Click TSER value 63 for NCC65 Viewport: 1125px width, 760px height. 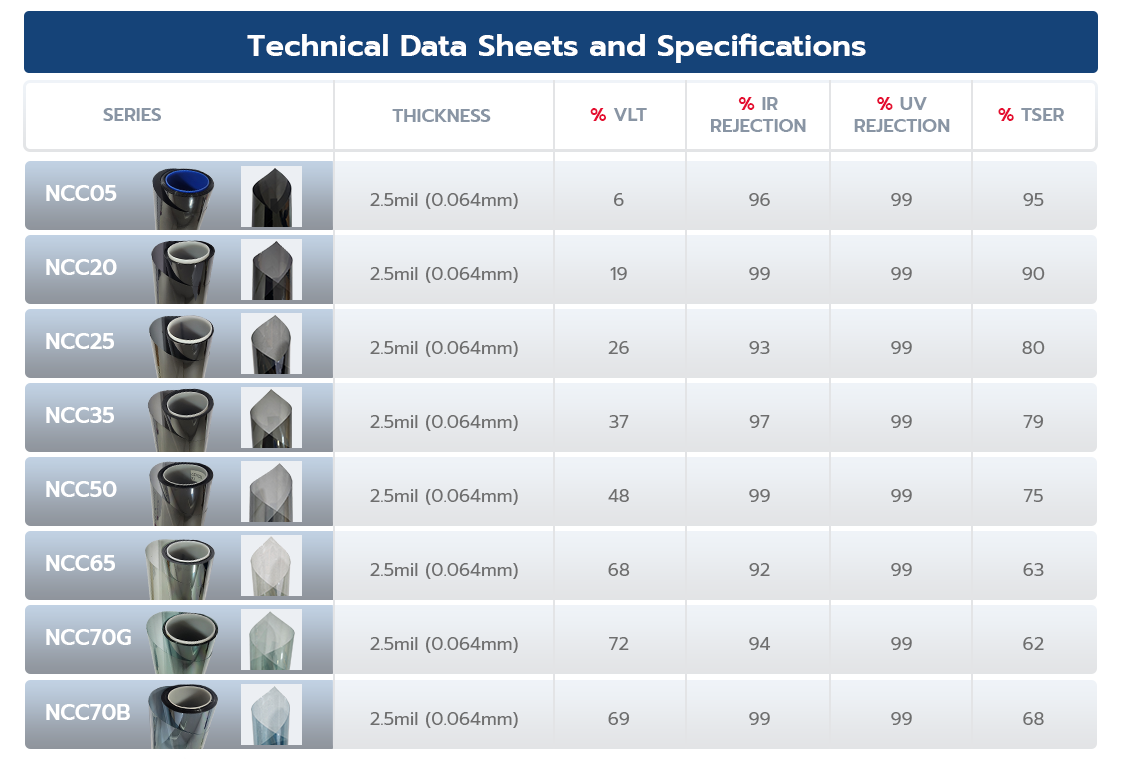click(1033, 569)
